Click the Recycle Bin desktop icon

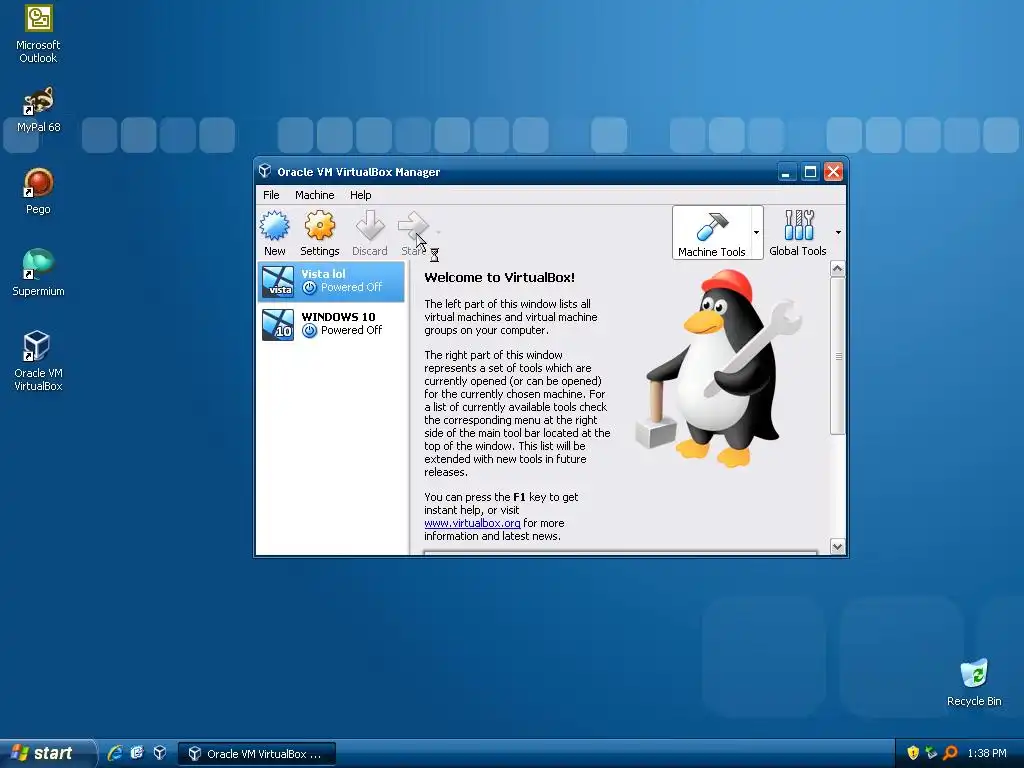pyautogui.click(x=974, y=683)
